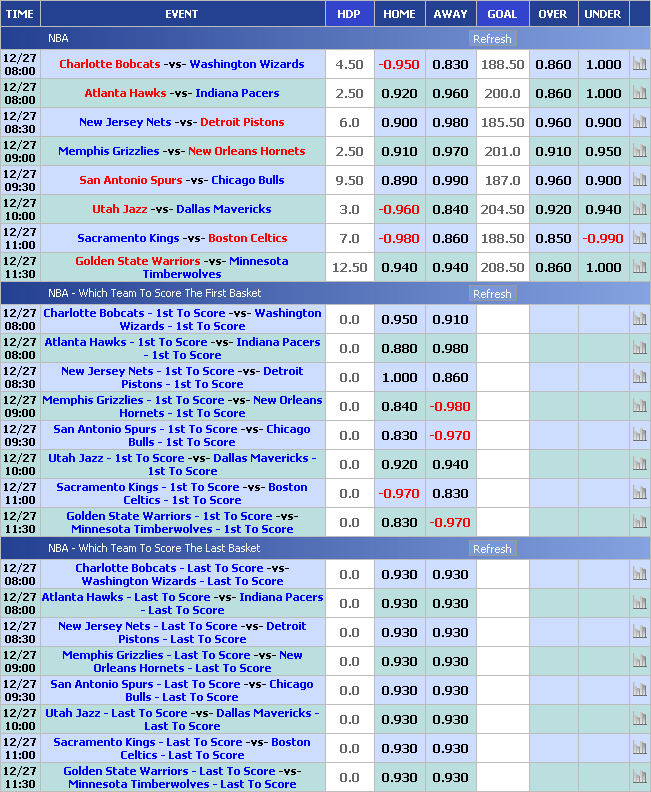The width and height of the screenshot is (651, 792).
Task: Refresh the Last Basket odds section
Action: pos(492,549)
